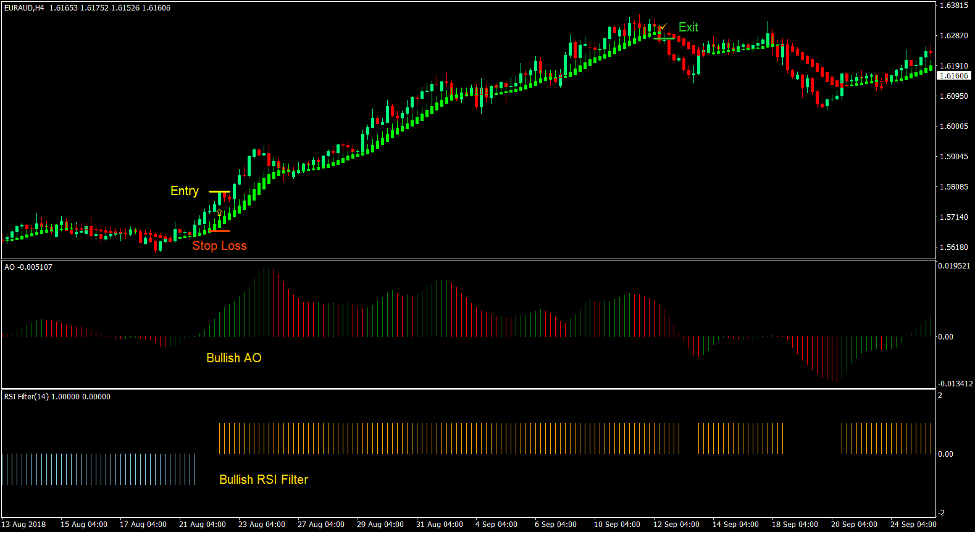977x533 pixels.
Task: Click the AO indicator value label
Action: click(29, 267)
